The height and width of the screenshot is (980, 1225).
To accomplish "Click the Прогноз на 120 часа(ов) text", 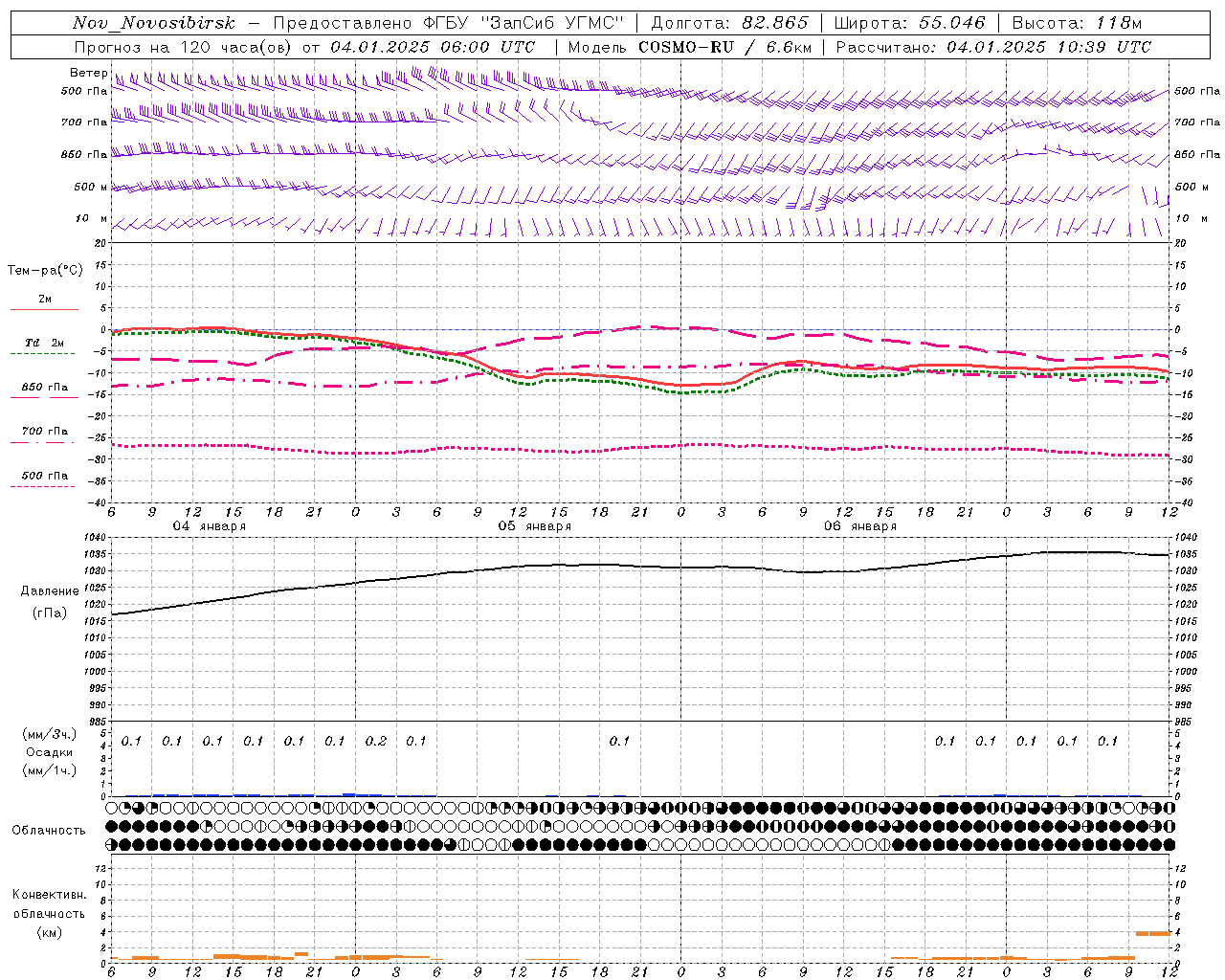I will 184,47.
